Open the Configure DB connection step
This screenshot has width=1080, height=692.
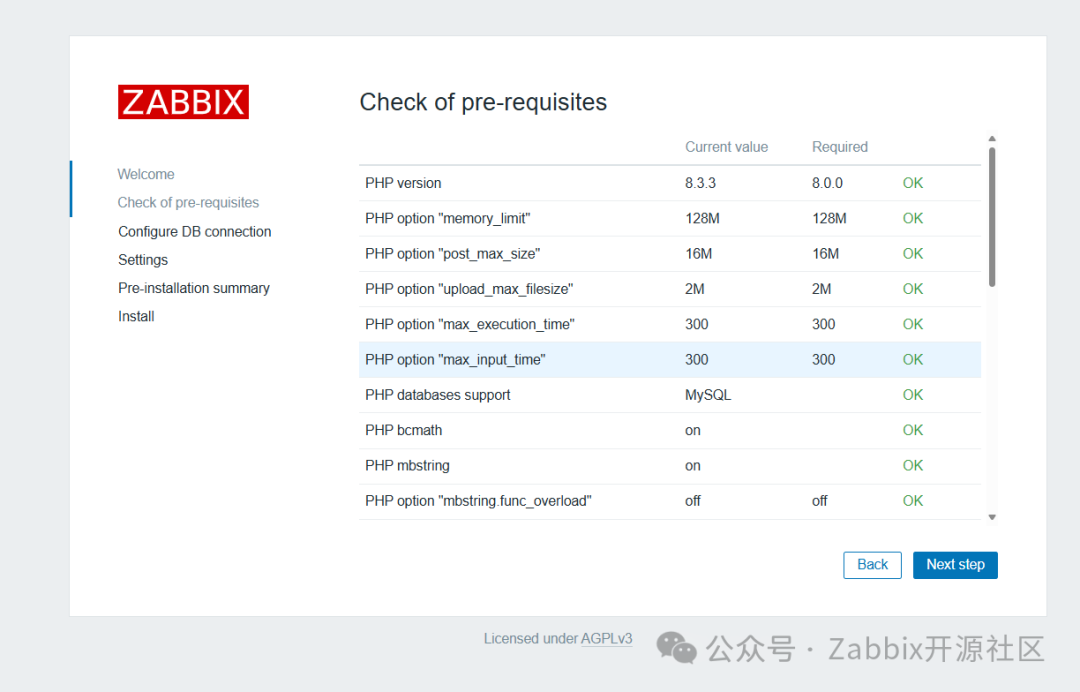coord(194,231)
